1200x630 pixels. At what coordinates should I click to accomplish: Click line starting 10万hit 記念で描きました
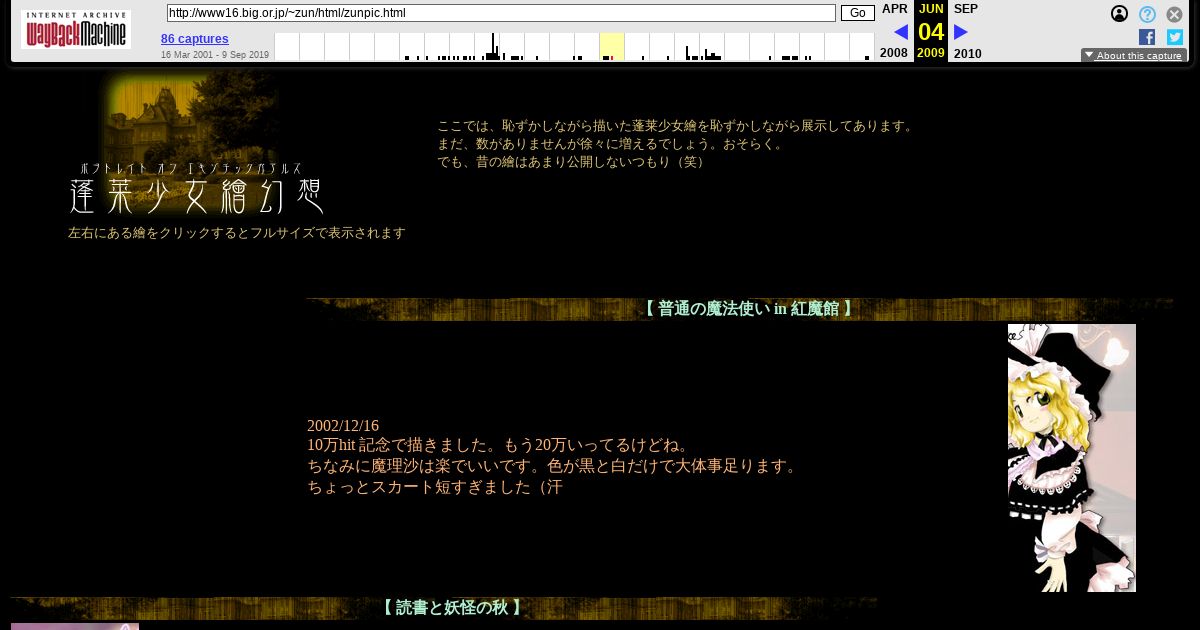tap(499, 446)
